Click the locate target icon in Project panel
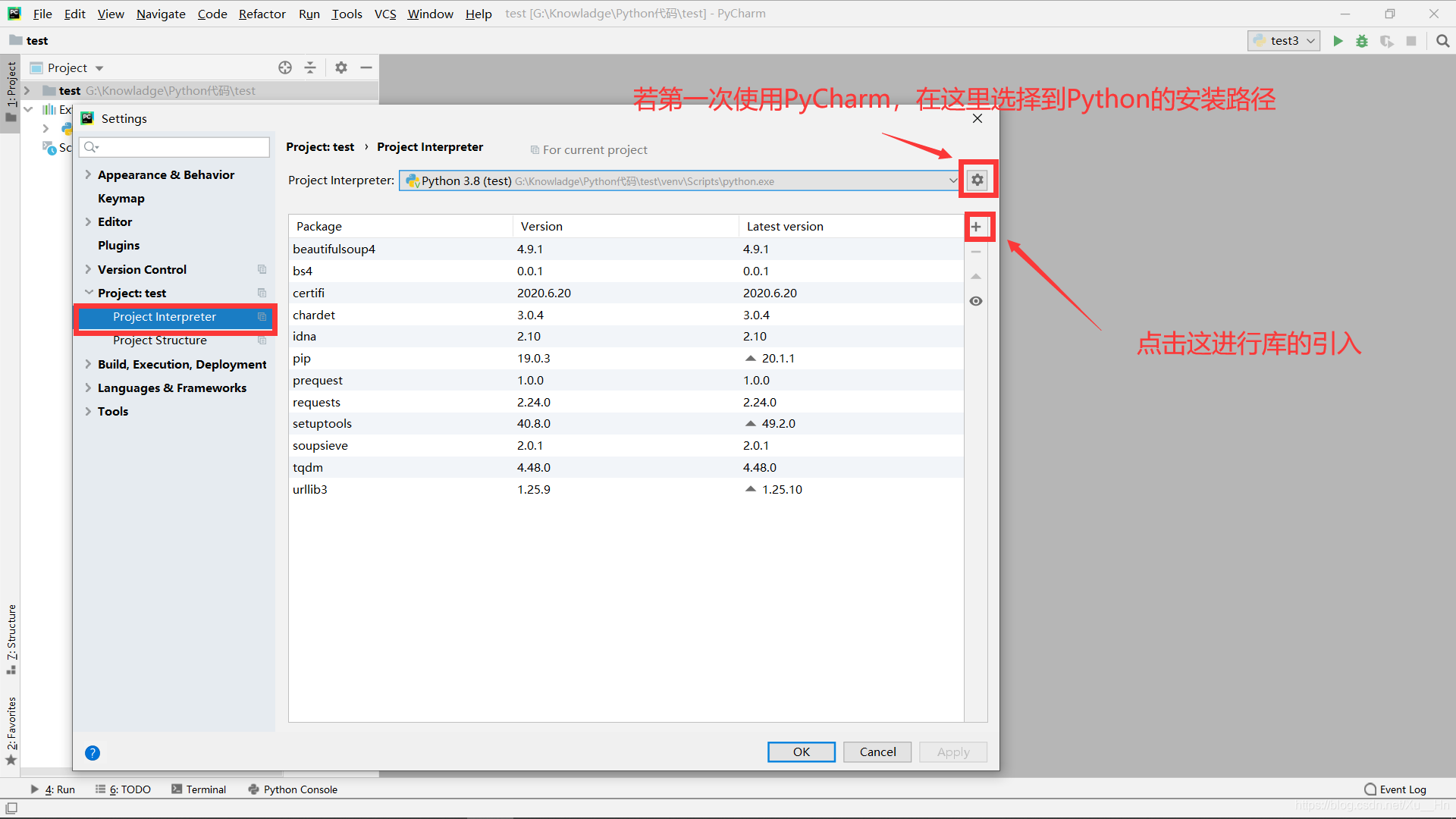The width and height of the screenshot is (1456, 819). 285,67
